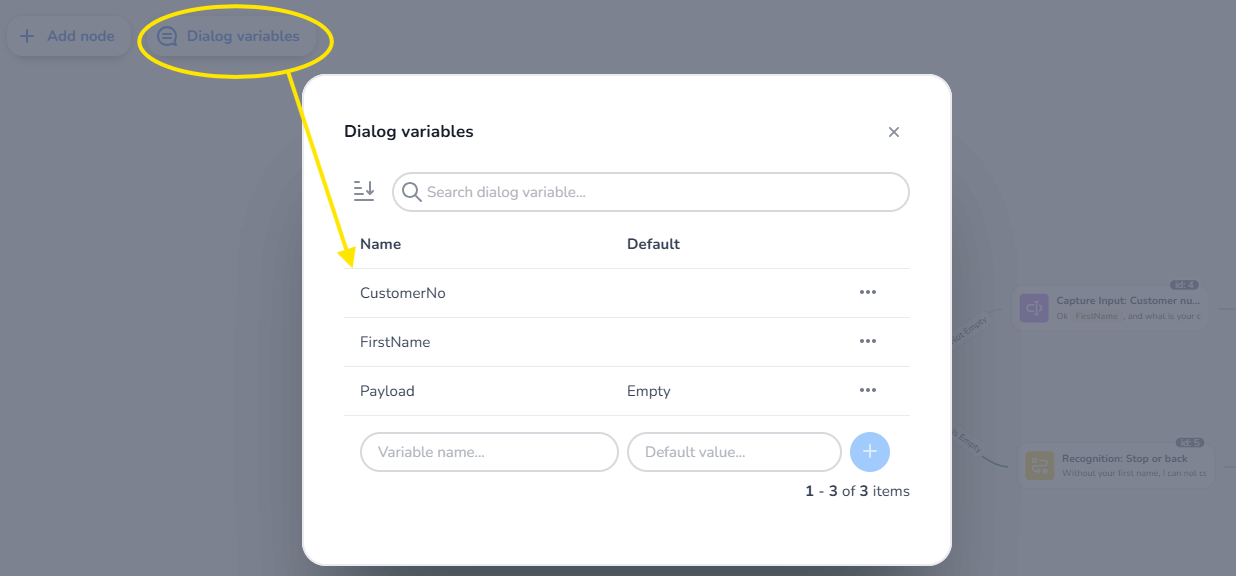Click the Recognition Stop or back node icon
Viewport: 1236px width, 576px height.
tap(1040, 465)
